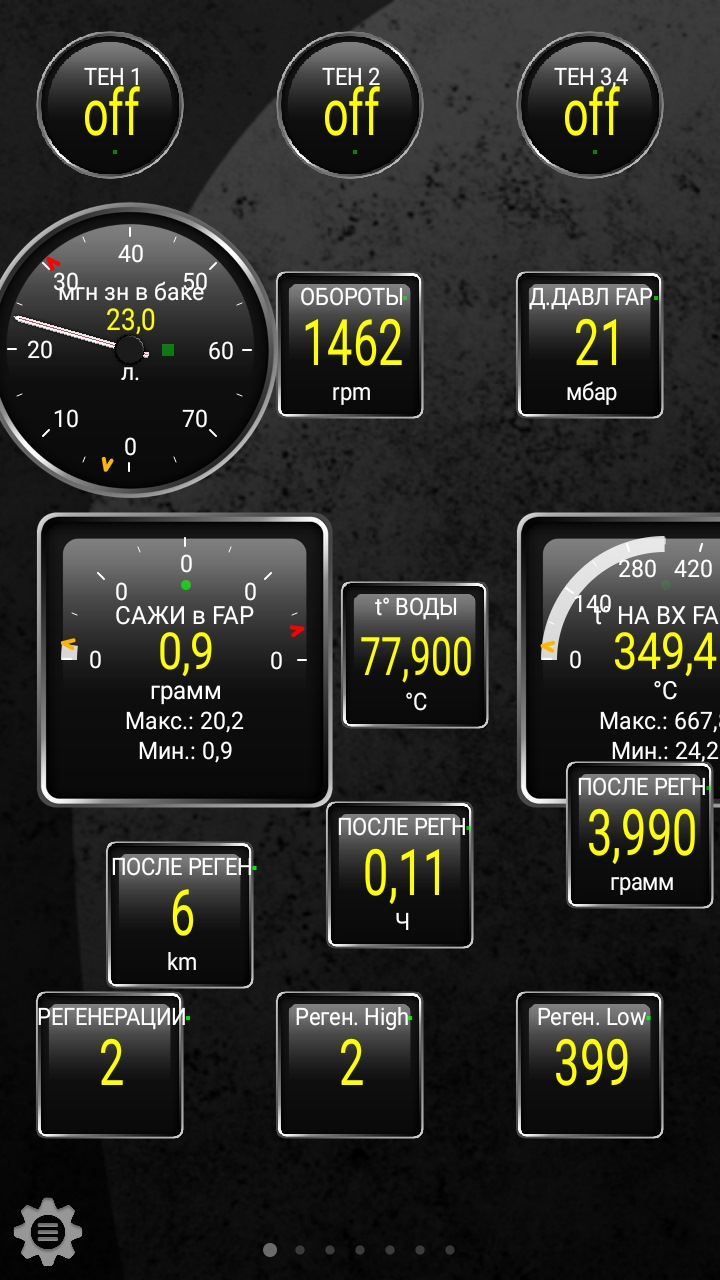Click the "Мин.: 24,2" temperature value

tap(664, 751)
